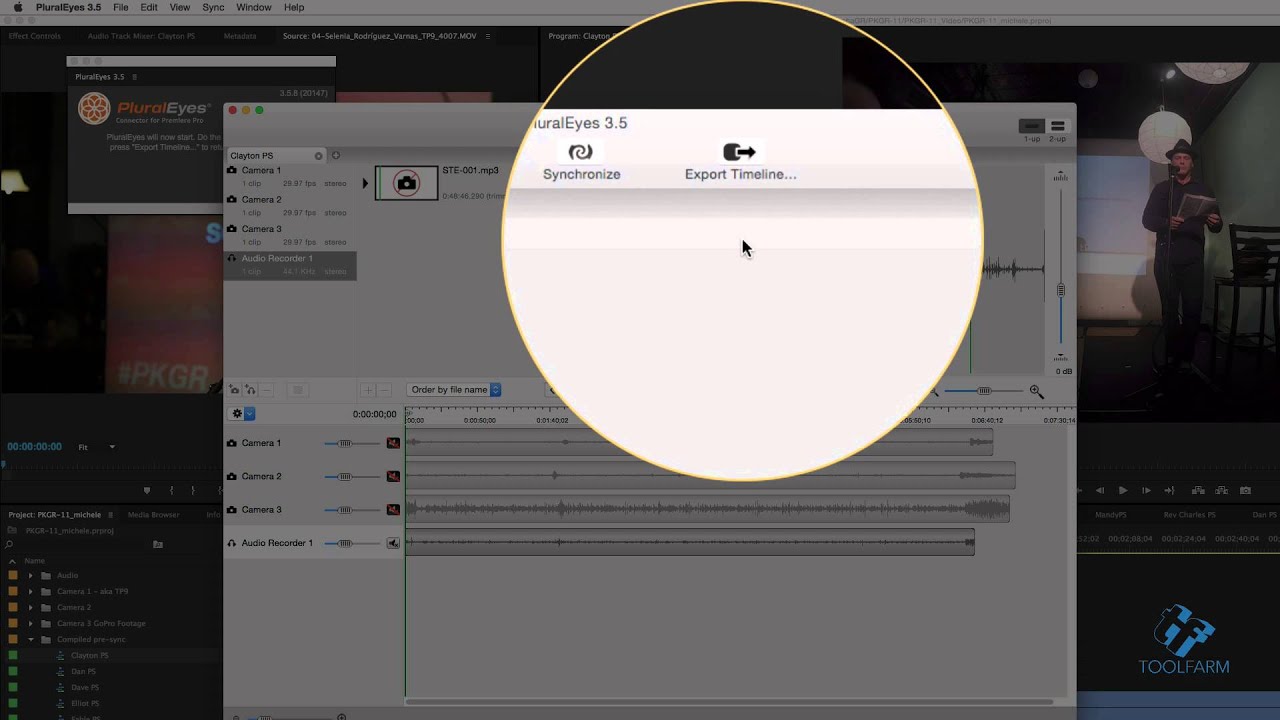Image resolution: width=1280 pixels, height=720 pixels.
Task: Click the plus button beside Order by file name
Action: 368,390
